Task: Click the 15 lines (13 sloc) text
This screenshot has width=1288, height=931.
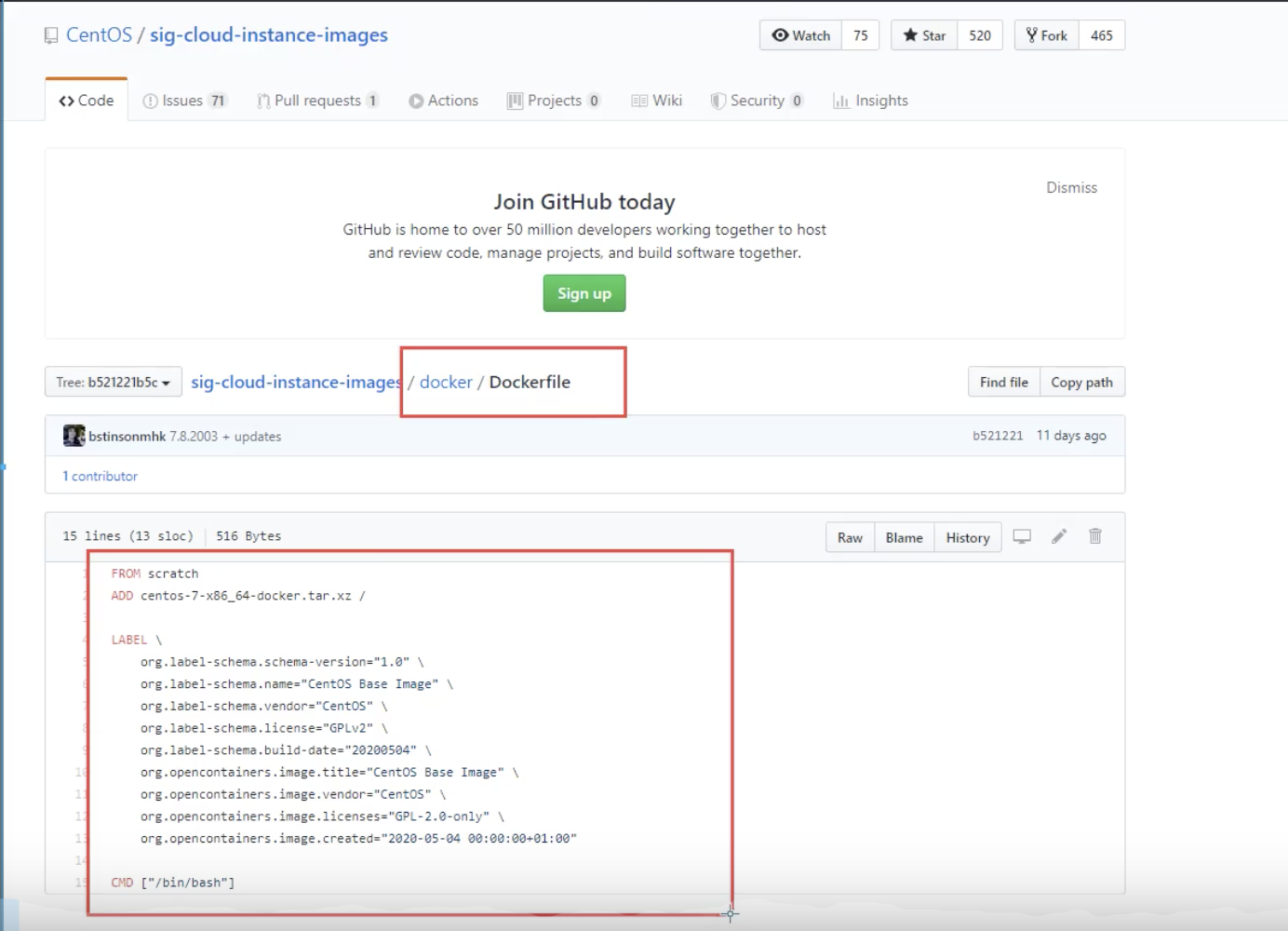Action: [127, 536]
